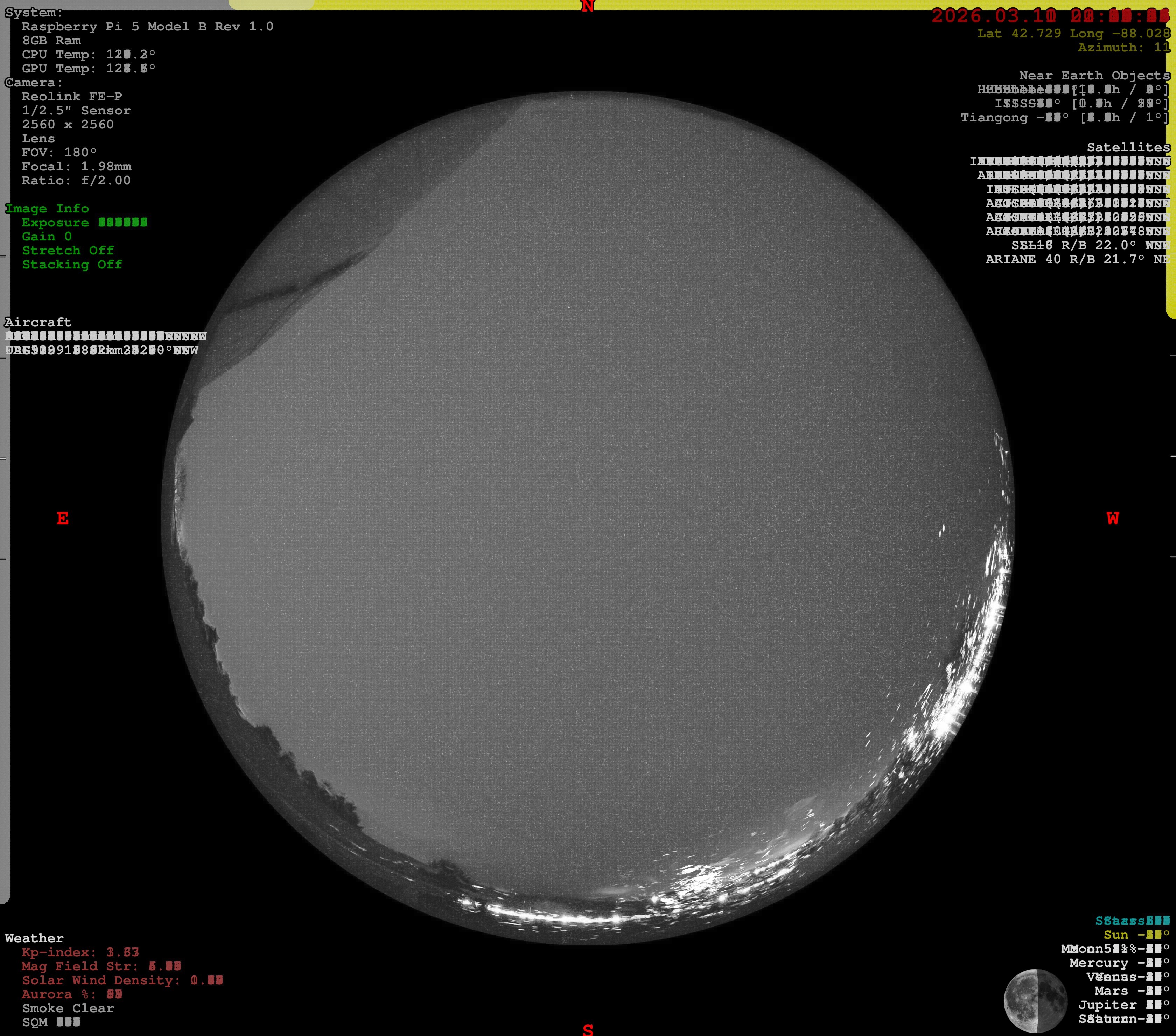Toggle the Stretch Off setting

pyautogui.click(x=68, y=251)
